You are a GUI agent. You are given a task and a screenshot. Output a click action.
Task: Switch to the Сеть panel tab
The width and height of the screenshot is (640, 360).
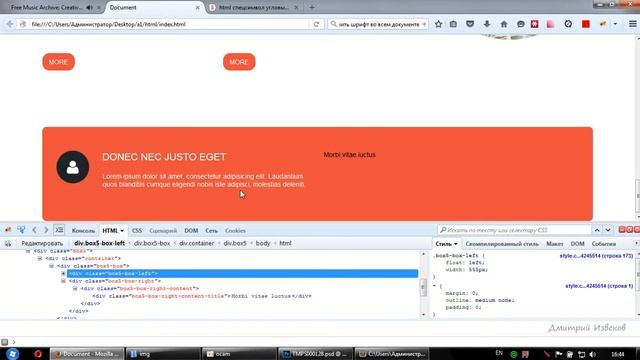[x=211, y=231]
